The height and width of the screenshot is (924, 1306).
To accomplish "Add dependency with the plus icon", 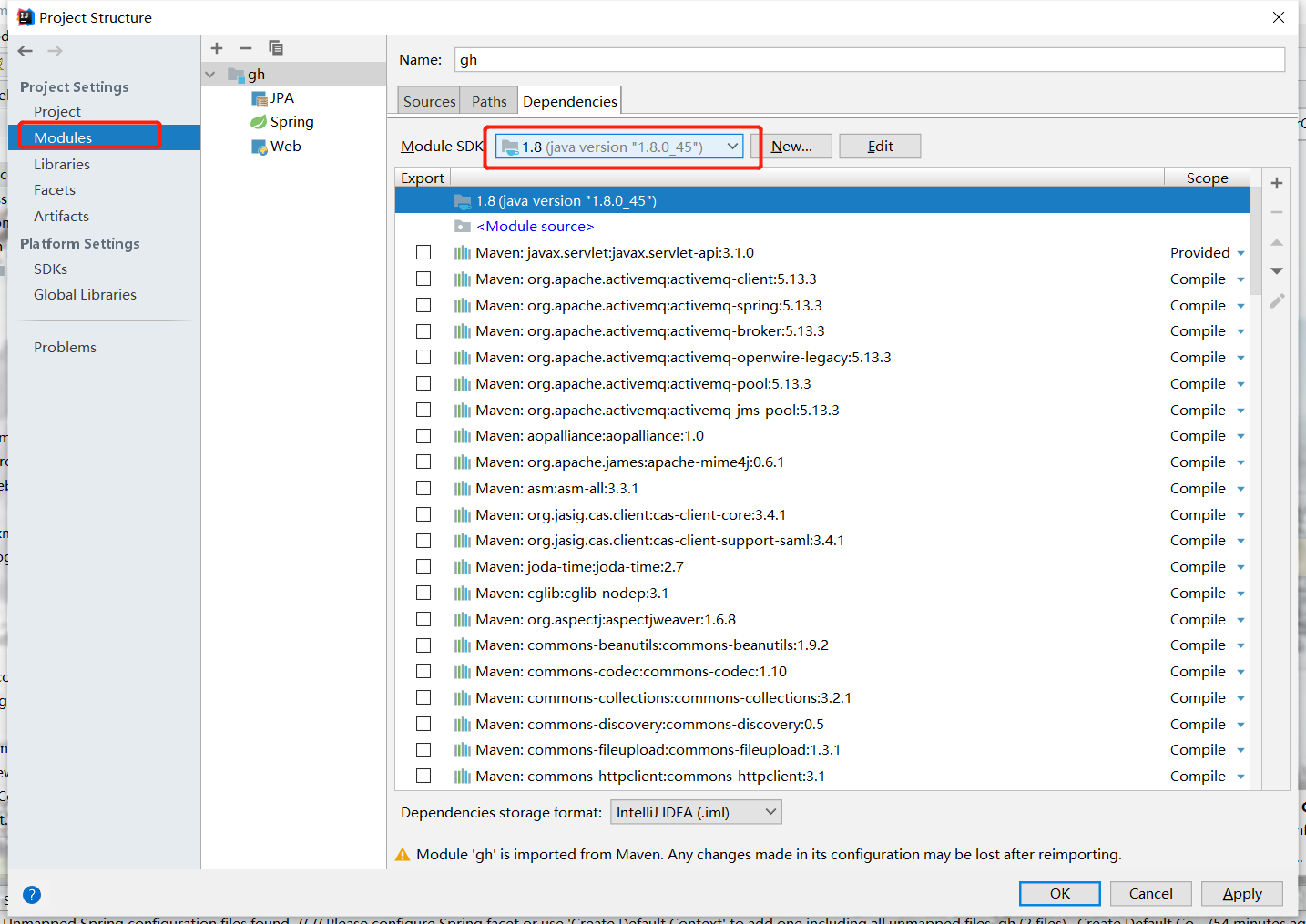I will coord(1277,183).
